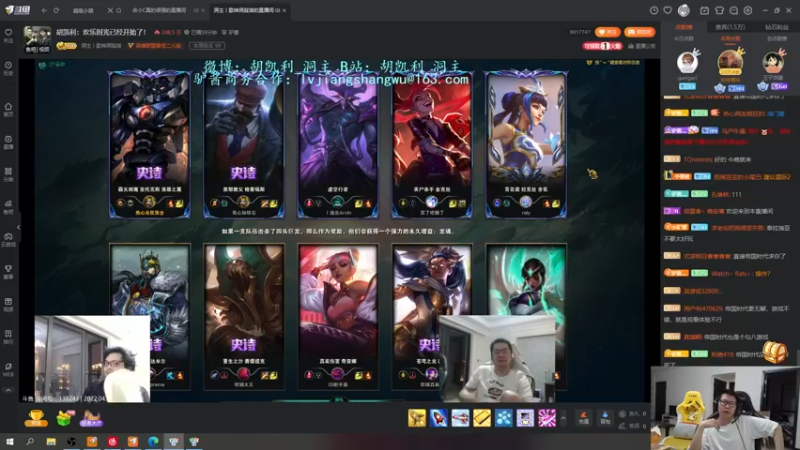
Task: Click the gold-crowned top ranked user avatar
Action: (x=730, y=61)
